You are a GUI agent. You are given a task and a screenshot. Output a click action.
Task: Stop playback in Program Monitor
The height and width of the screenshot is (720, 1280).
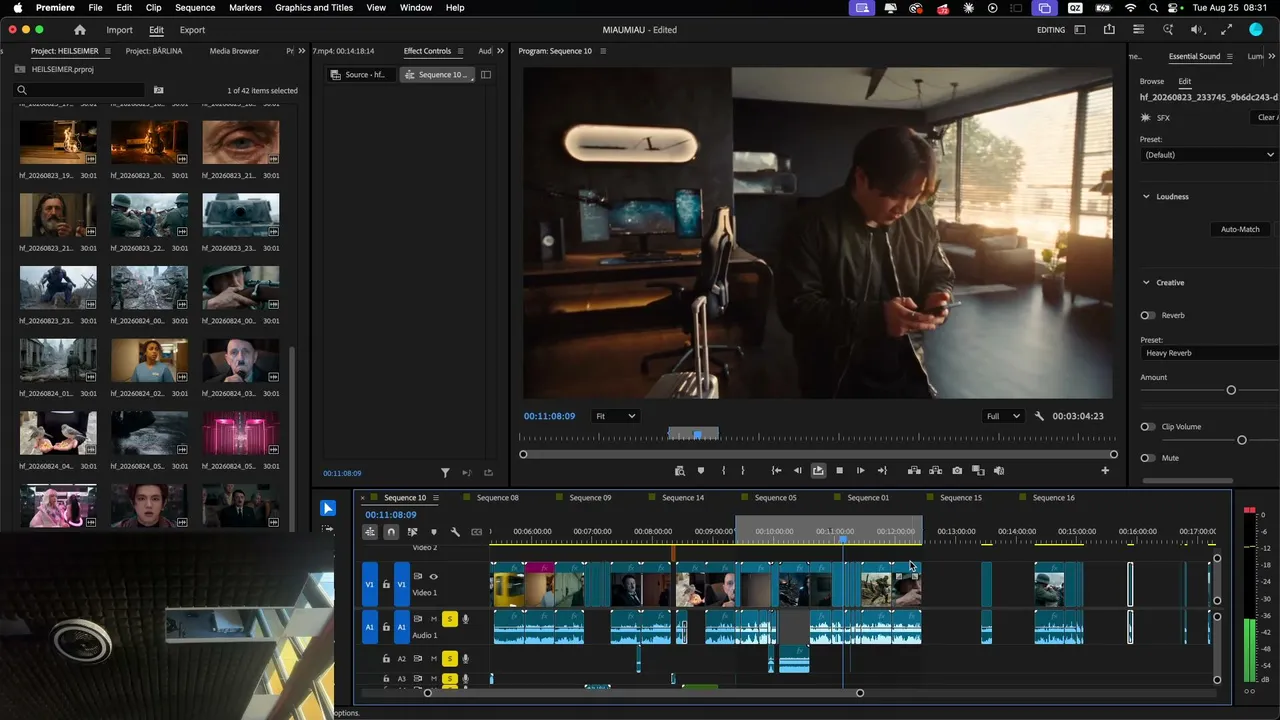(x=839, y=471)
